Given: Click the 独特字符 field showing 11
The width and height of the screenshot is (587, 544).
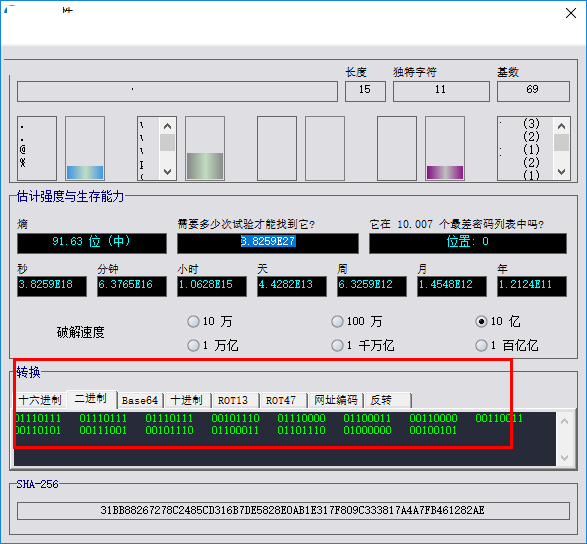Looking at the screenshot, I should tap(441, 91).
